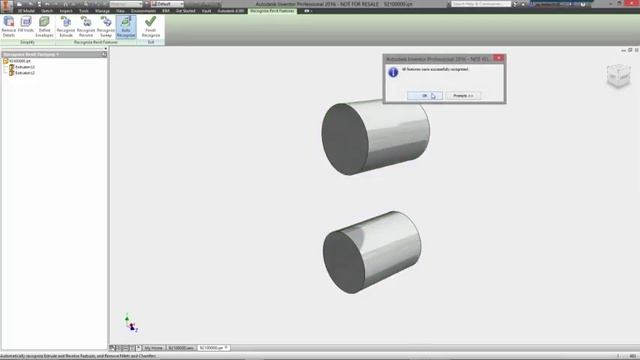This screenshot has height=360, width=640.
Task: Click the document tab arrangement icon
Action: [x=113, y=348]
